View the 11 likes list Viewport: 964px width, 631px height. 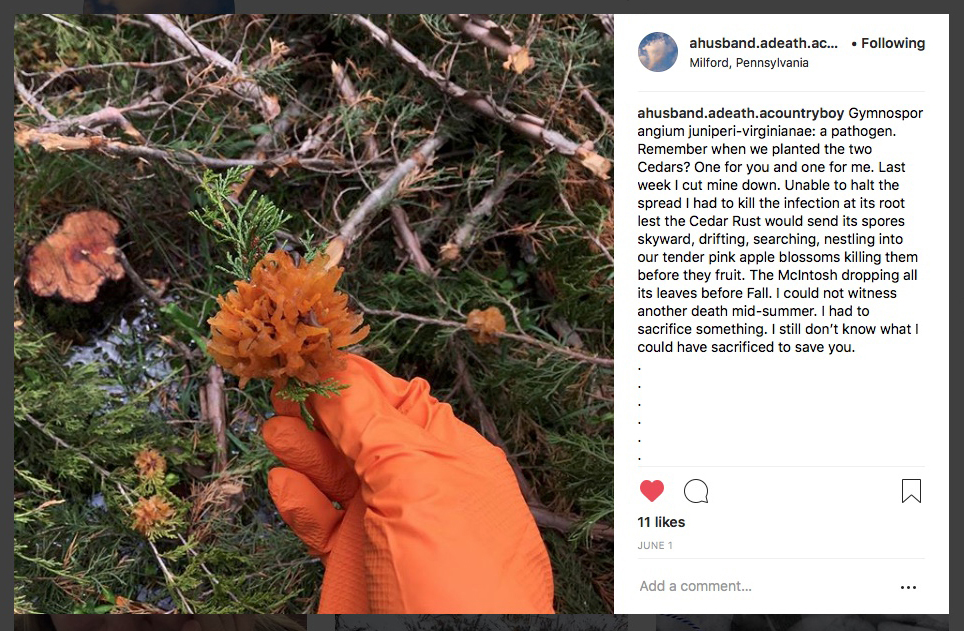tap(661, 522)
